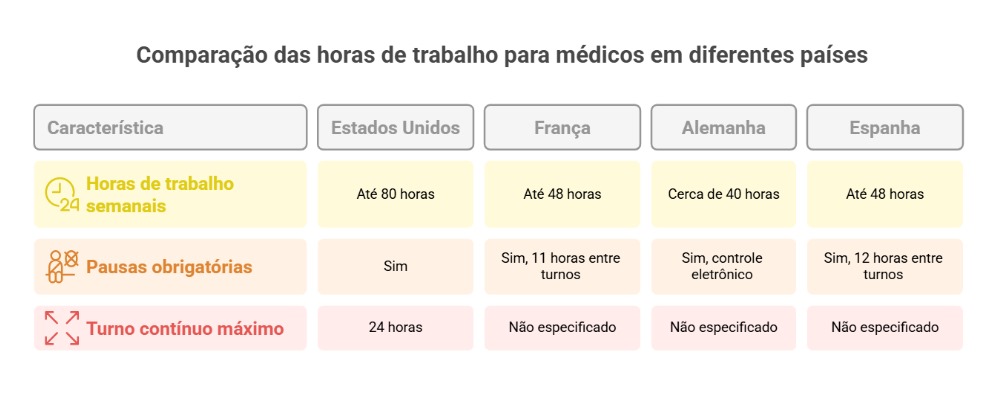This screenshot has width=994, height=393.
Task: Click the Turno contínuo máximo label
Action: (185, 329)
